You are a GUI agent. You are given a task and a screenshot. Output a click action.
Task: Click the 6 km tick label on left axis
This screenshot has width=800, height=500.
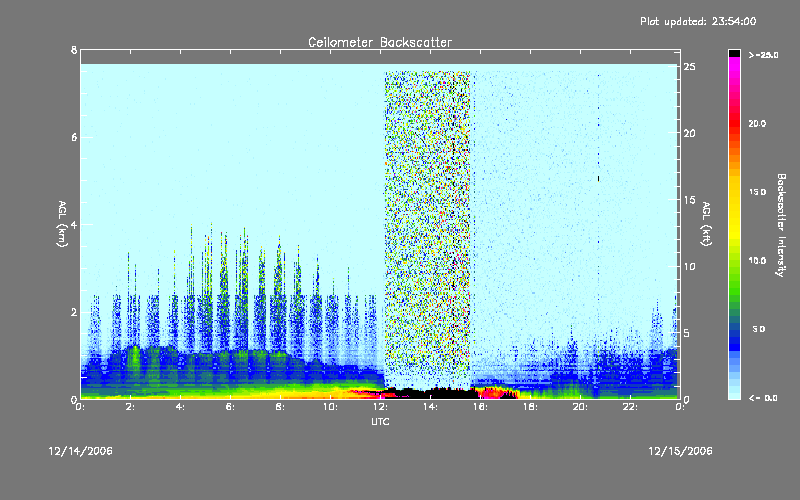pos(74,137)
